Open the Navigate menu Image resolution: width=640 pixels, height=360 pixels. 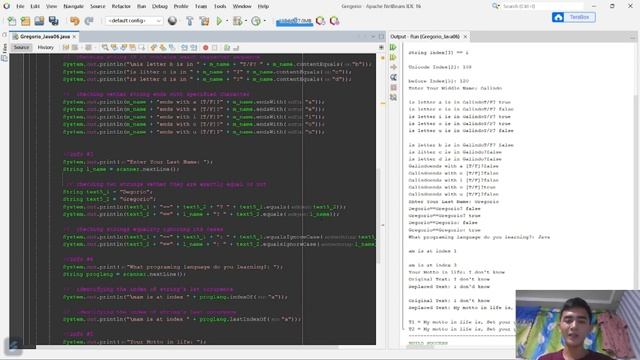click(73, 6)
